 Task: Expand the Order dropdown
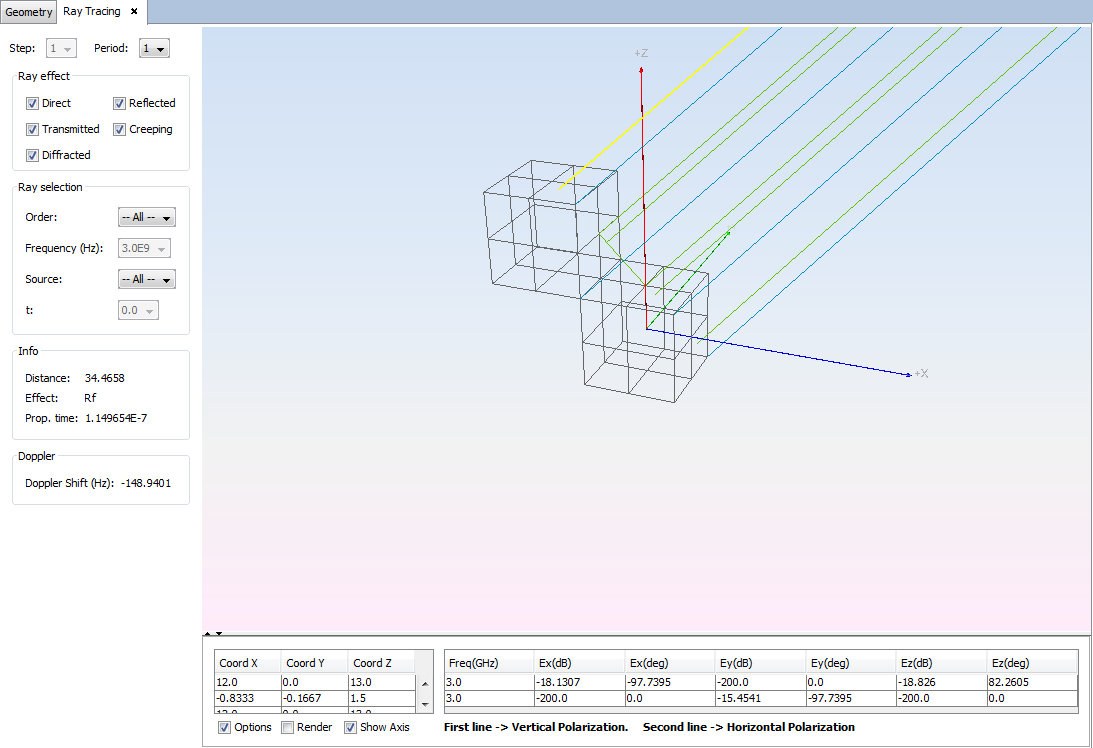pyautogui.click(x=147, y=217)
